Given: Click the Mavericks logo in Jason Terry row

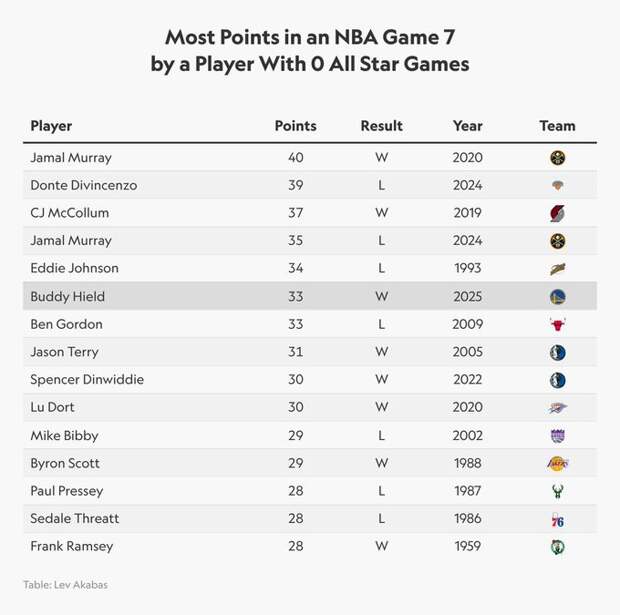Looking at the screenshot, I should tap(558, 352).
